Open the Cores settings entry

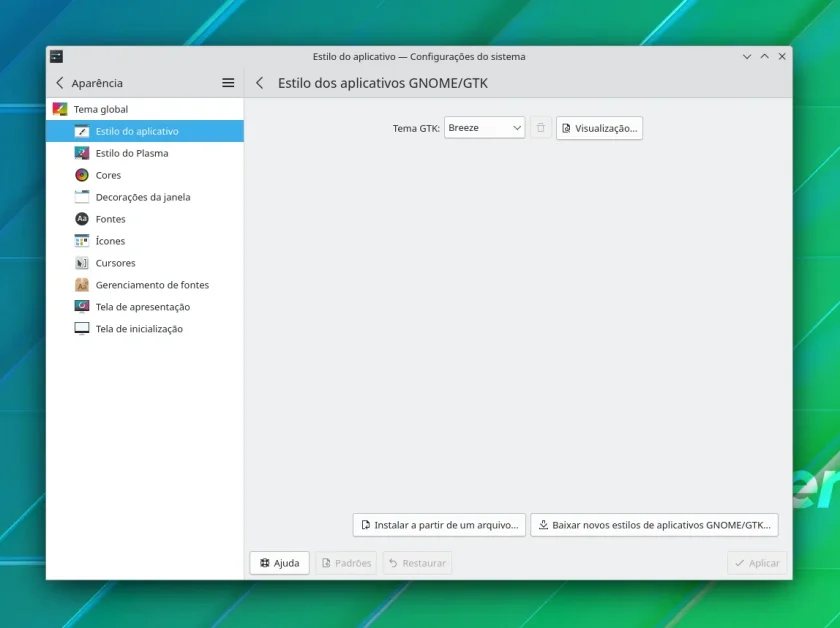click(145, 175)
